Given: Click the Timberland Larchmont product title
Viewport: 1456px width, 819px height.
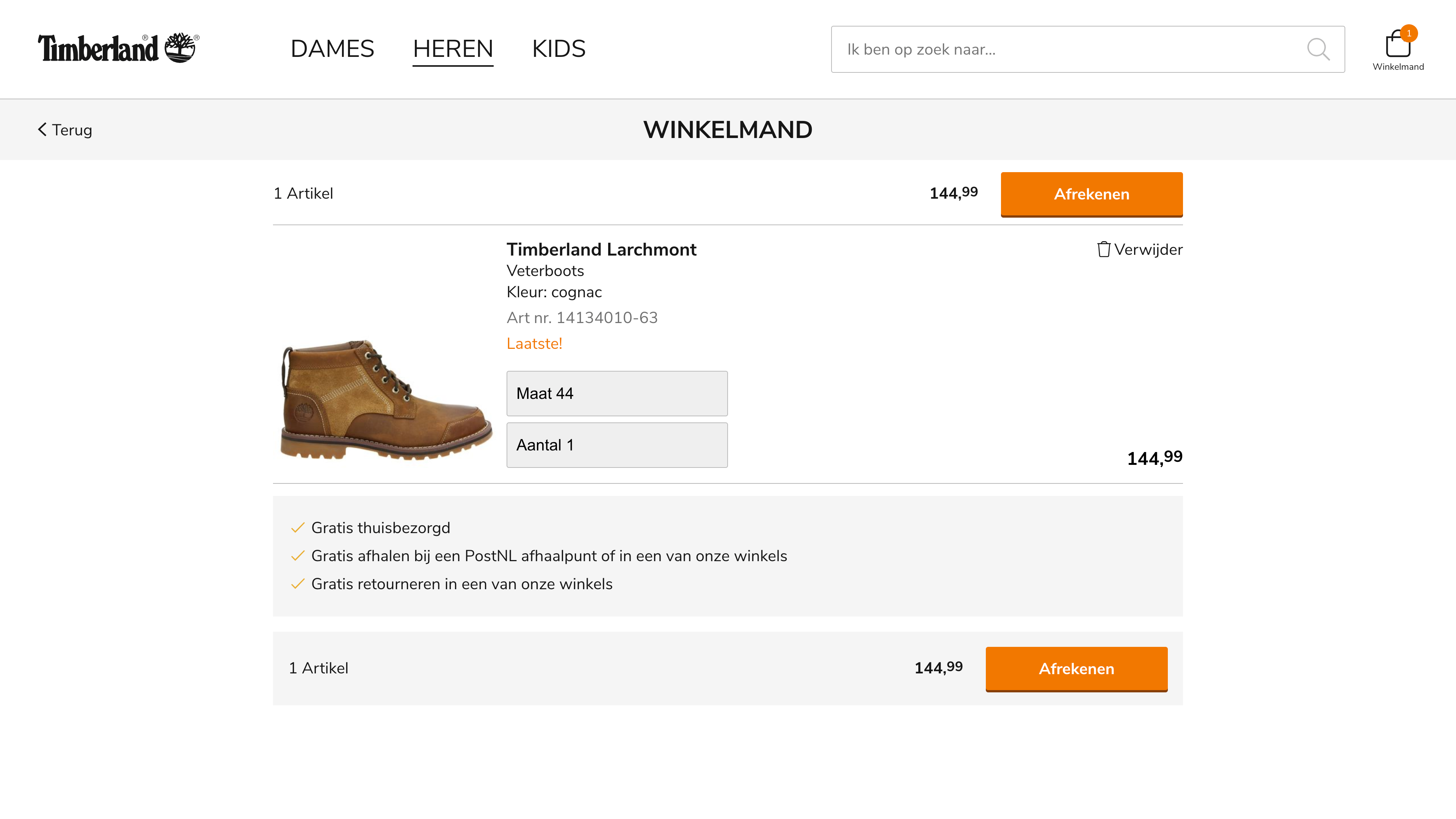Looking at the screenshot, I should click(601, 249).
